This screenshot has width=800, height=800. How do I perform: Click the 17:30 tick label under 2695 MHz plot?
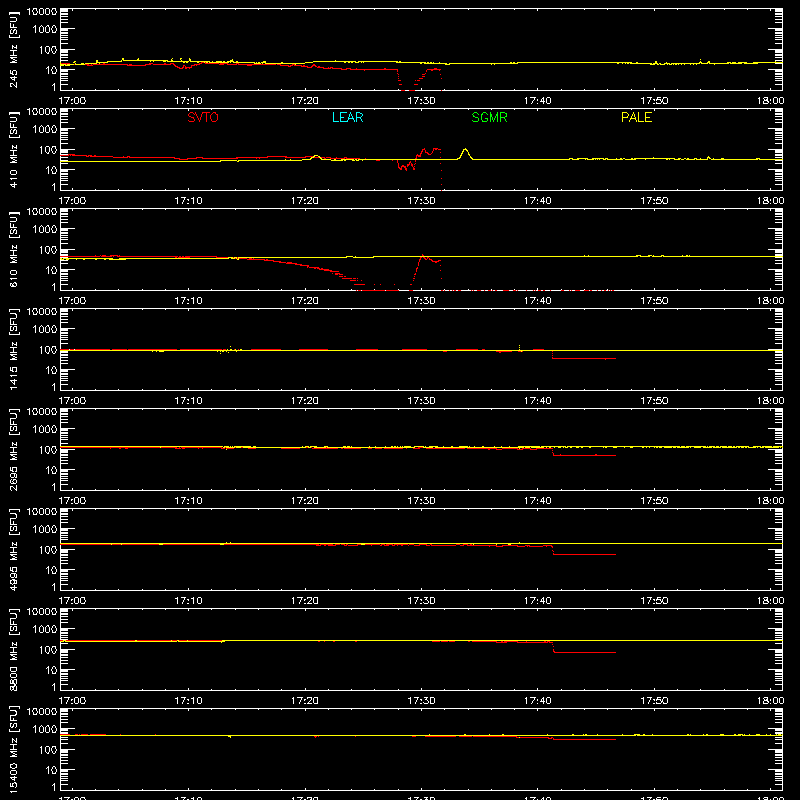pyautogui.click(x=421, y=501)
